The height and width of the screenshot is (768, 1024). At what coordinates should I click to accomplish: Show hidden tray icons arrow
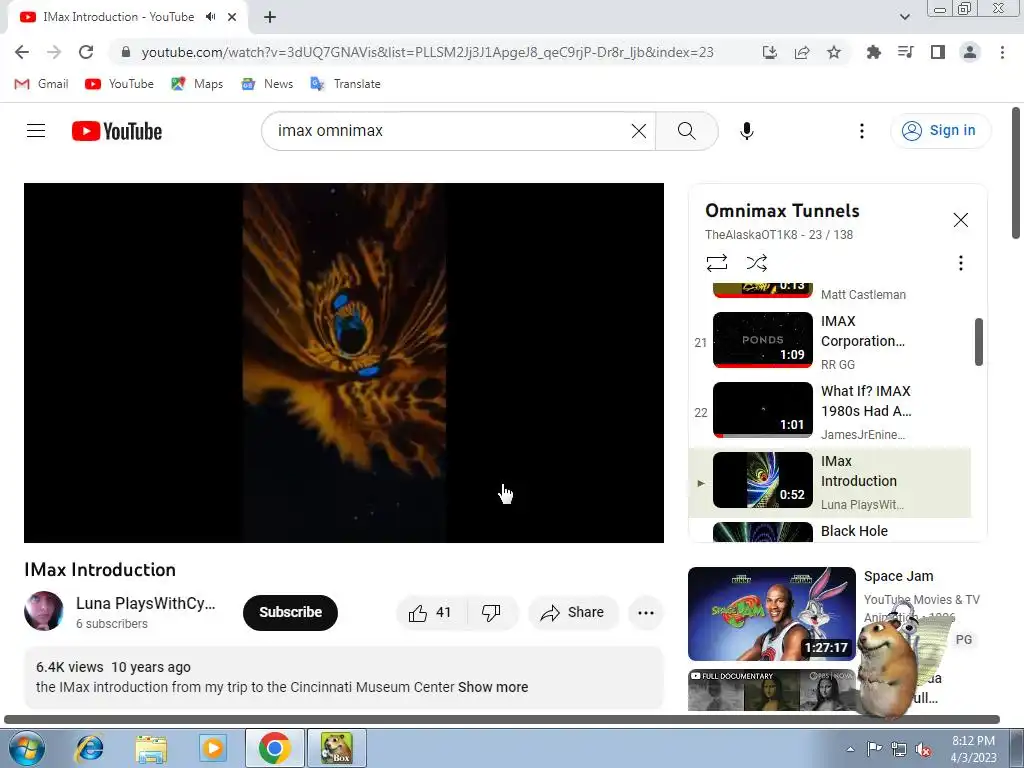[850, 749]
